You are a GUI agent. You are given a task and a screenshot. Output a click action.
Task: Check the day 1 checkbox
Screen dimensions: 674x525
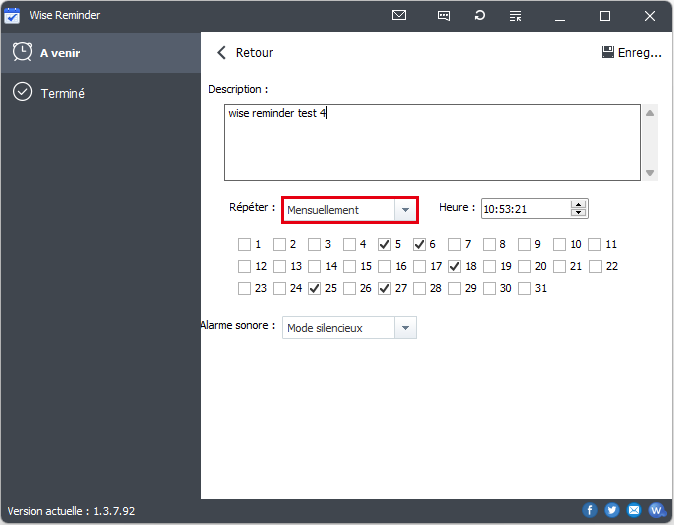click(x=244, y=245)
